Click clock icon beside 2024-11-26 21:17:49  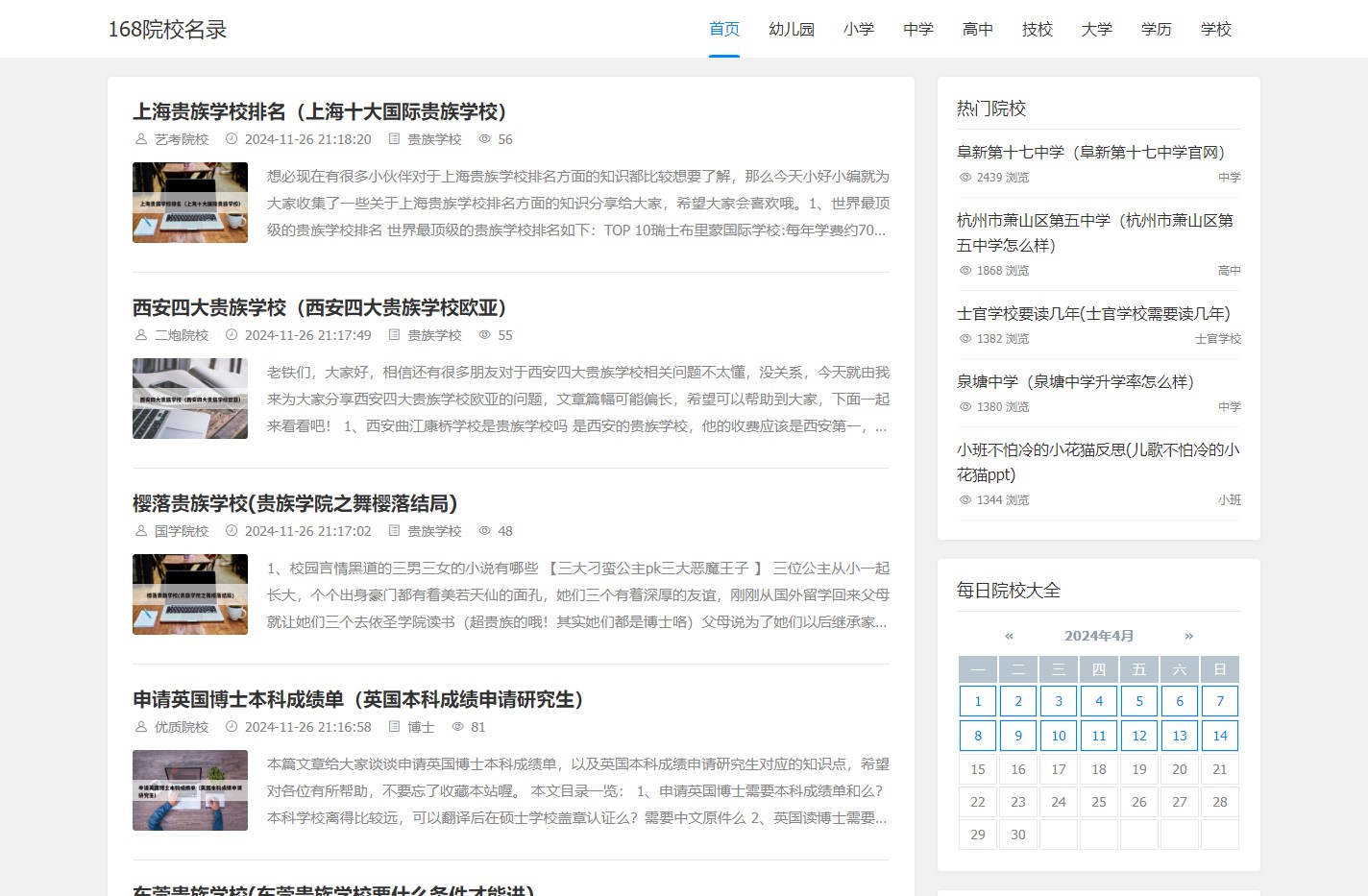pos(232,335)
